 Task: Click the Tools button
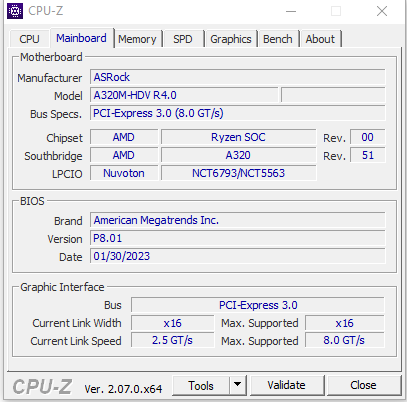tap(201, 385)
